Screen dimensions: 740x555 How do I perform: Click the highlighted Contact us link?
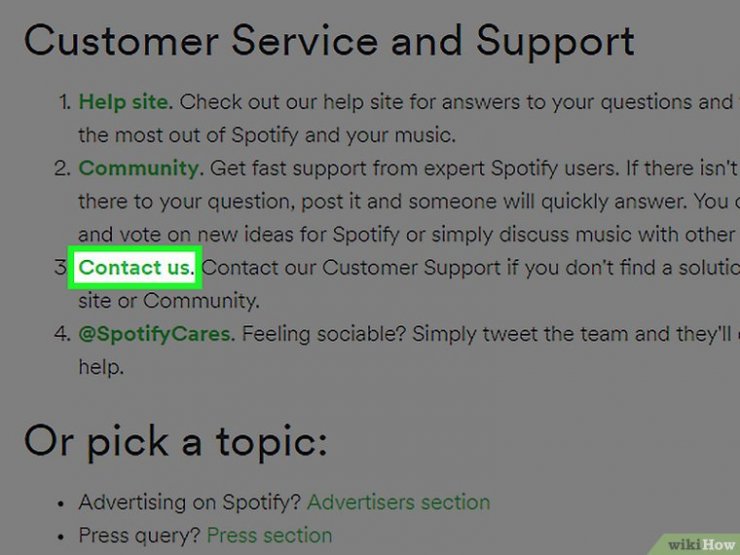click(136, 268)
